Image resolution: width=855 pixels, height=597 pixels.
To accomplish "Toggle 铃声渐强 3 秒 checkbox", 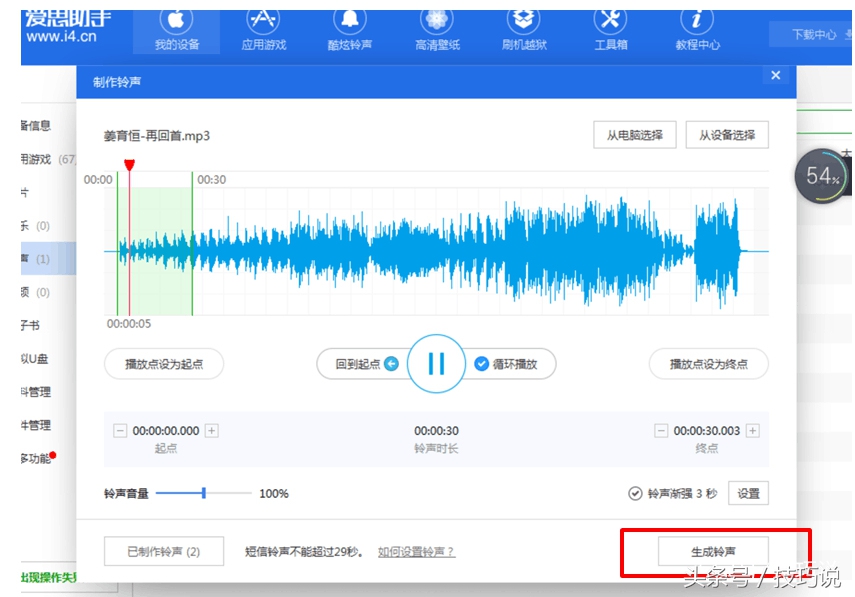I will [x=635, y=493].
